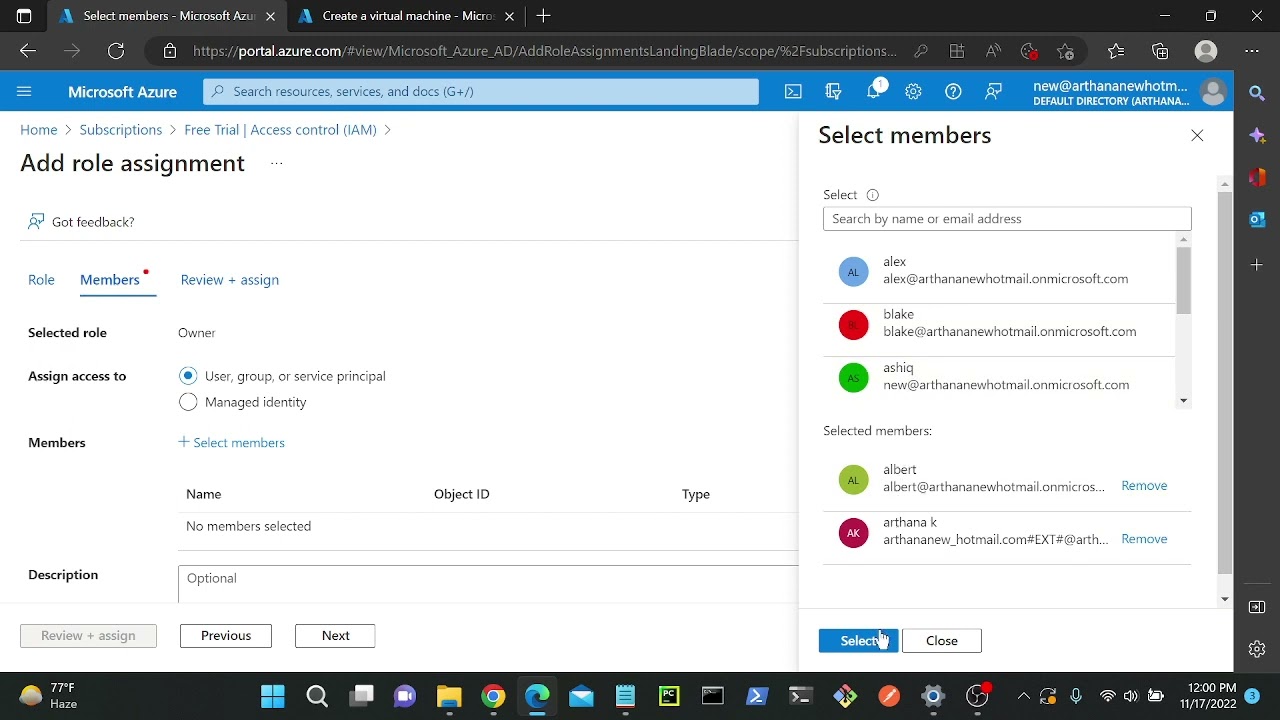Click the panel scrollbar down arrow

click(1225, 599)
